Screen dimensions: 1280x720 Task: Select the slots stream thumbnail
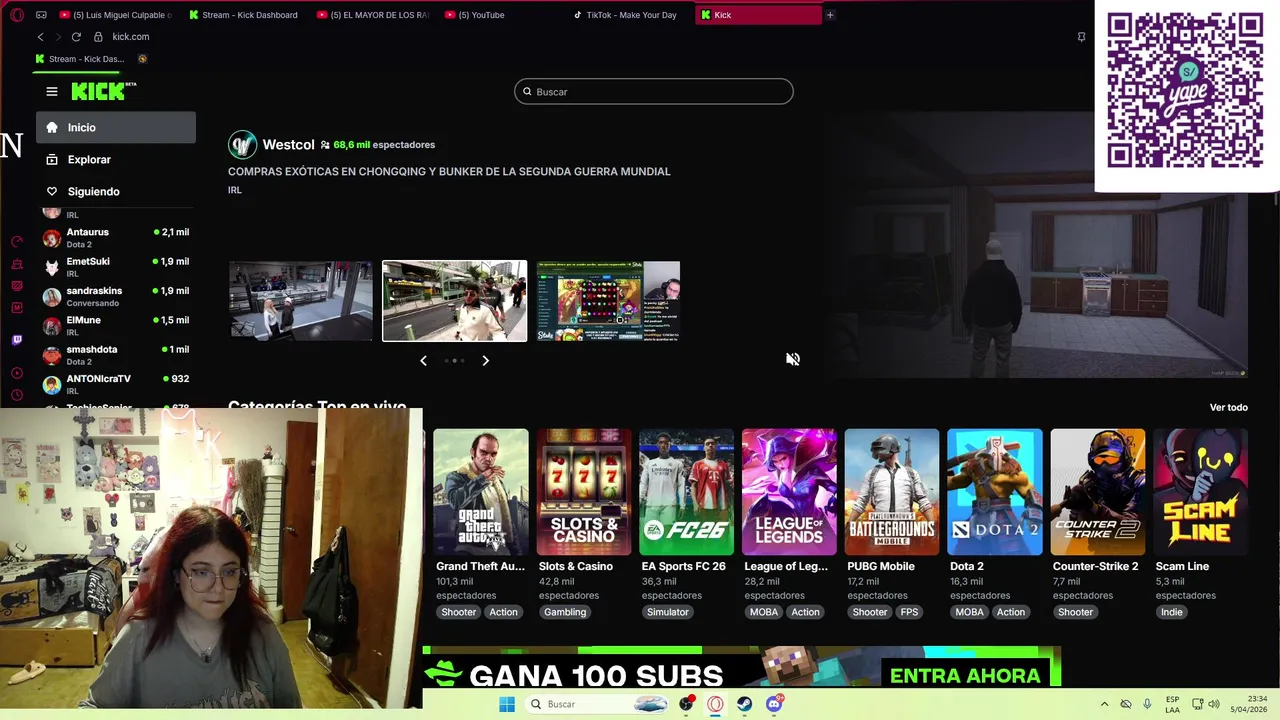pos(608,301)
